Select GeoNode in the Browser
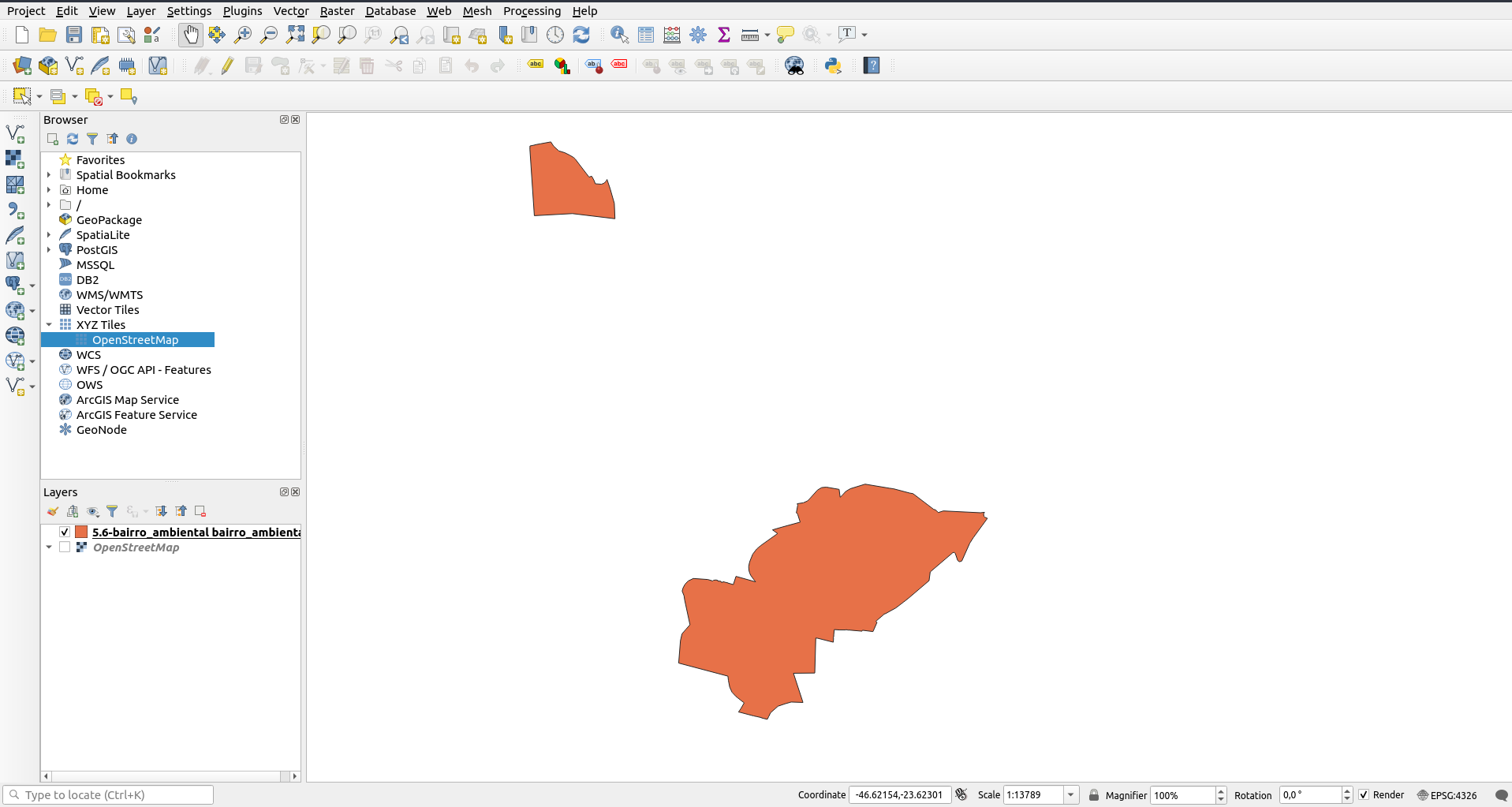Image resolution: width=1512 pixels, height=807 pixels. [101, 430]
